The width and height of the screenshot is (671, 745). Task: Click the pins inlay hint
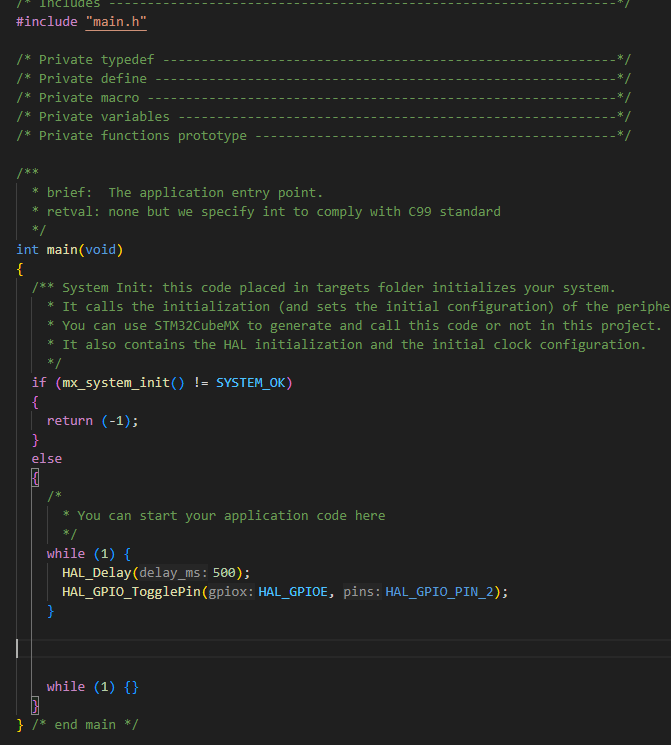point(362,592)
